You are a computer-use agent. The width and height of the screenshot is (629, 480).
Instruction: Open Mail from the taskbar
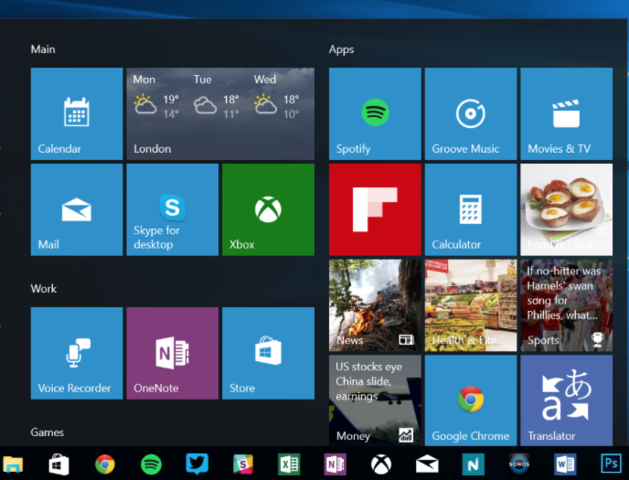pyautogui.click(x=427, y=464)
